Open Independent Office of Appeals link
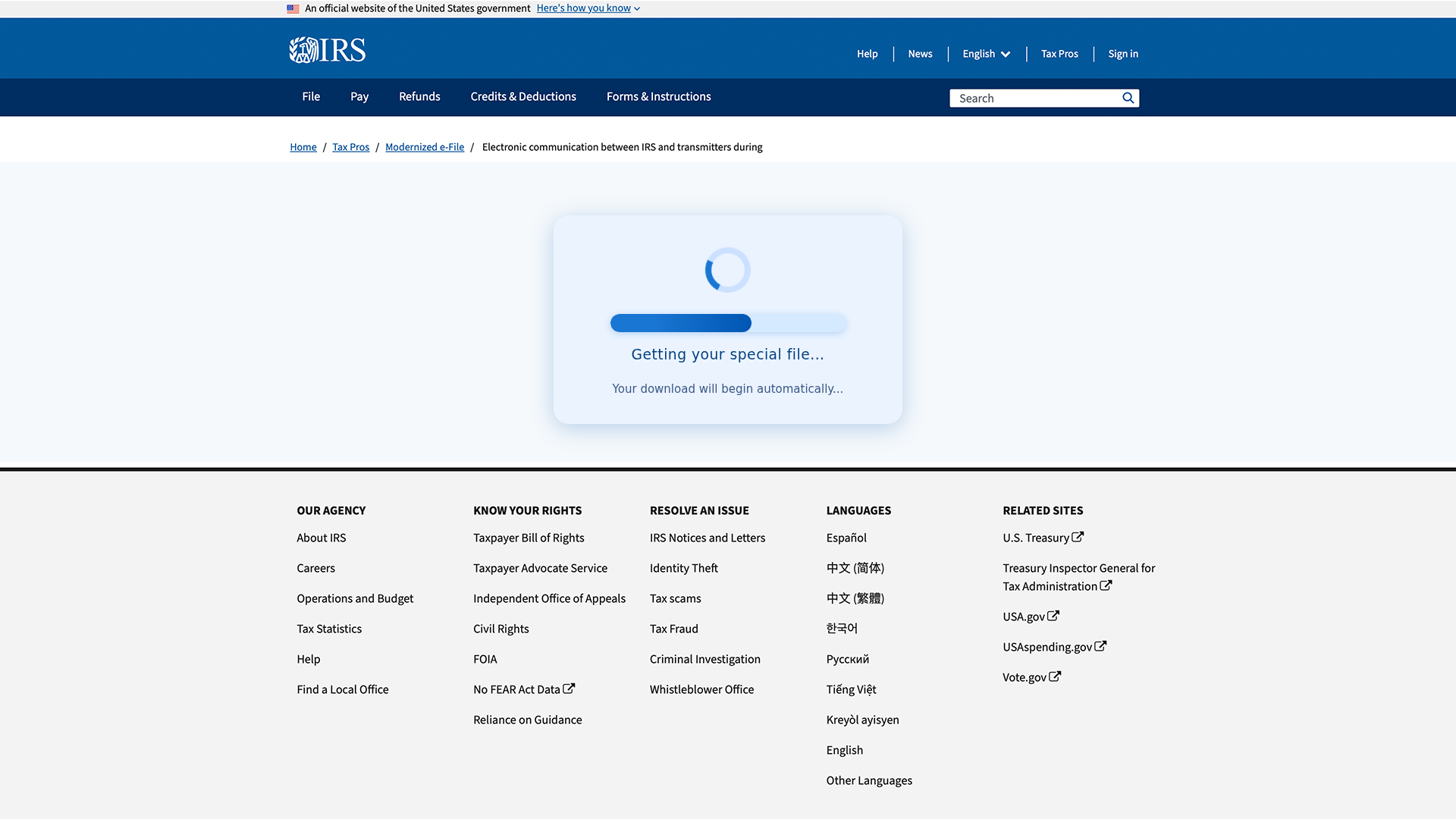The height and width of the screenshot is (819, 1456). coord(549,598)
